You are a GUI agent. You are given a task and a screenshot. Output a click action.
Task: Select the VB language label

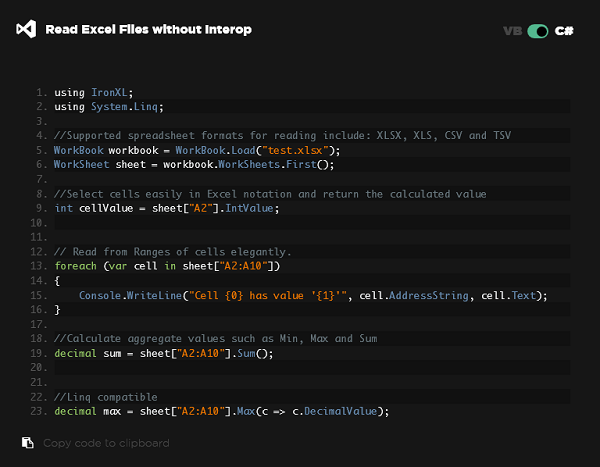click(x=512, y=31)
